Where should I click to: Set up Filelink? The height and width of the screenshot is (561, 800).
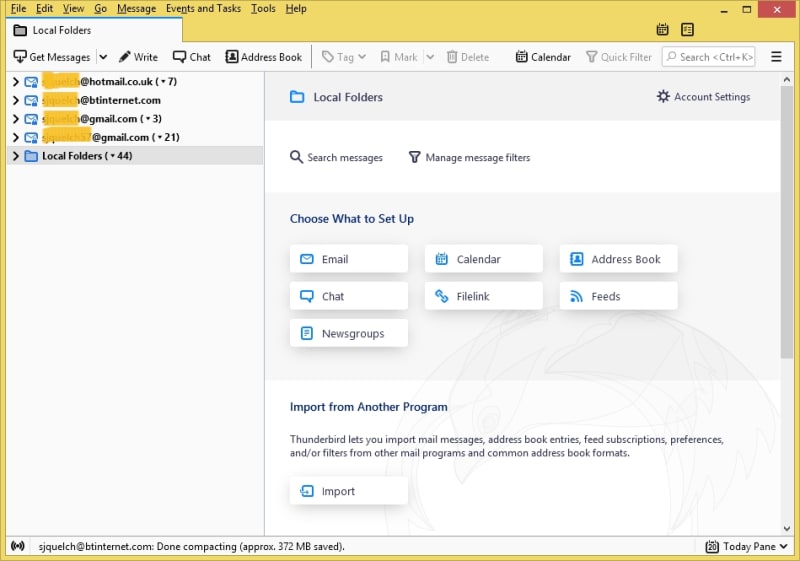point(484,296)
